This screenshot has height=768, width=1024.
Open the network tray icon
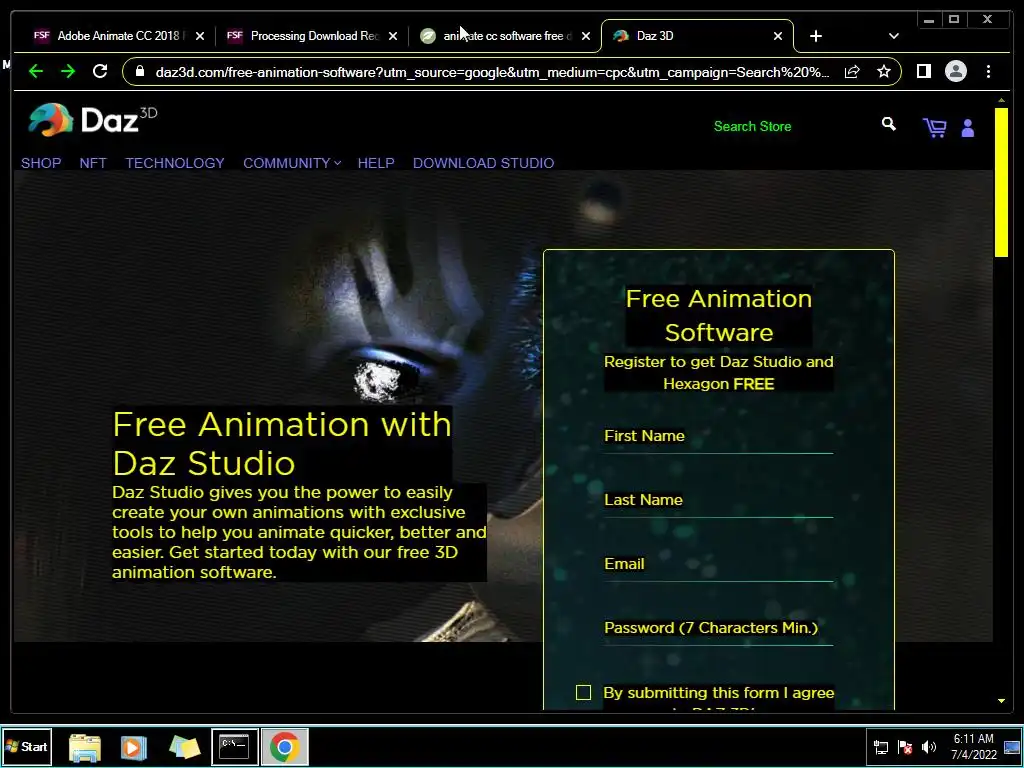pos(881,747)
